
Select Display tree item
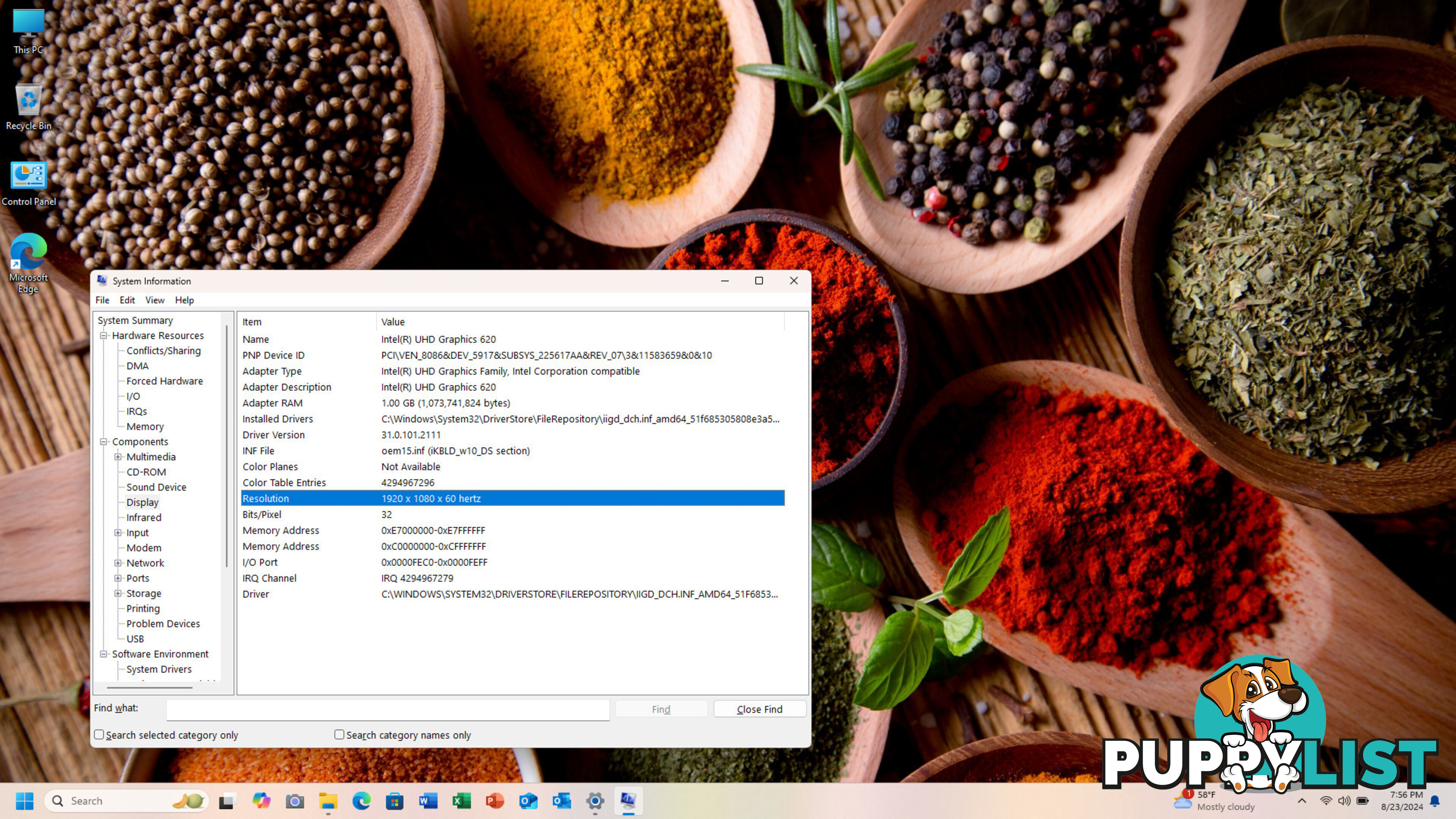[x=143, y=502]
